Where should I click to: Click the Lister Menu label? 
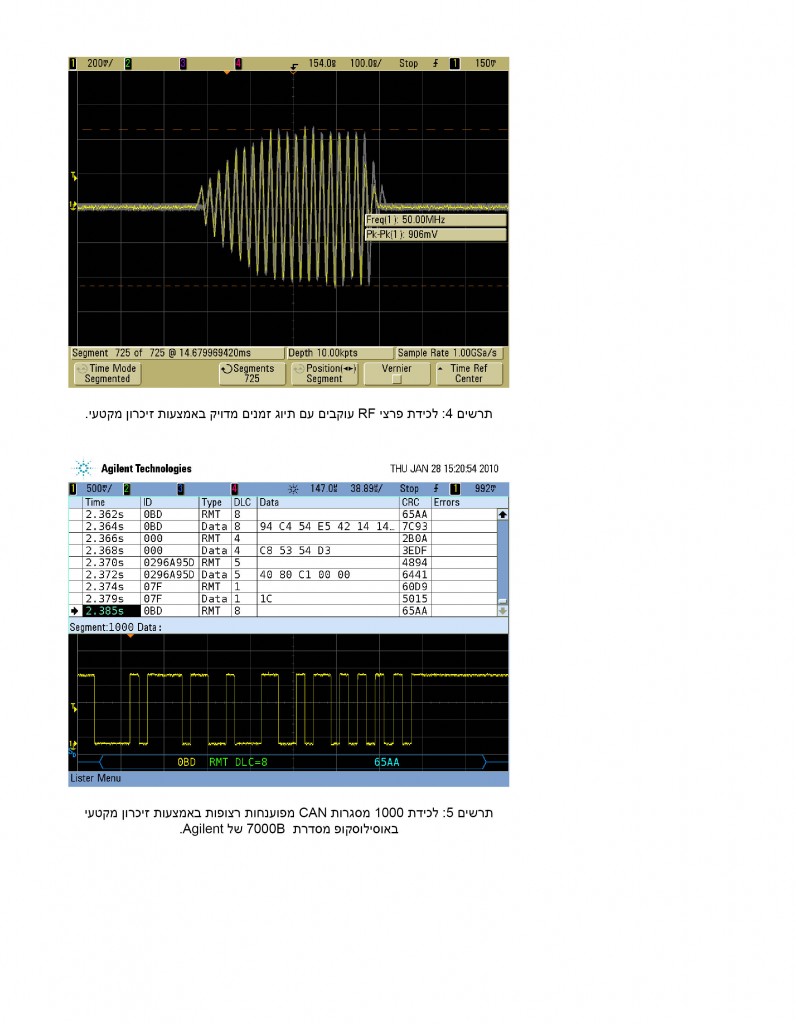[x=95, y=778]
